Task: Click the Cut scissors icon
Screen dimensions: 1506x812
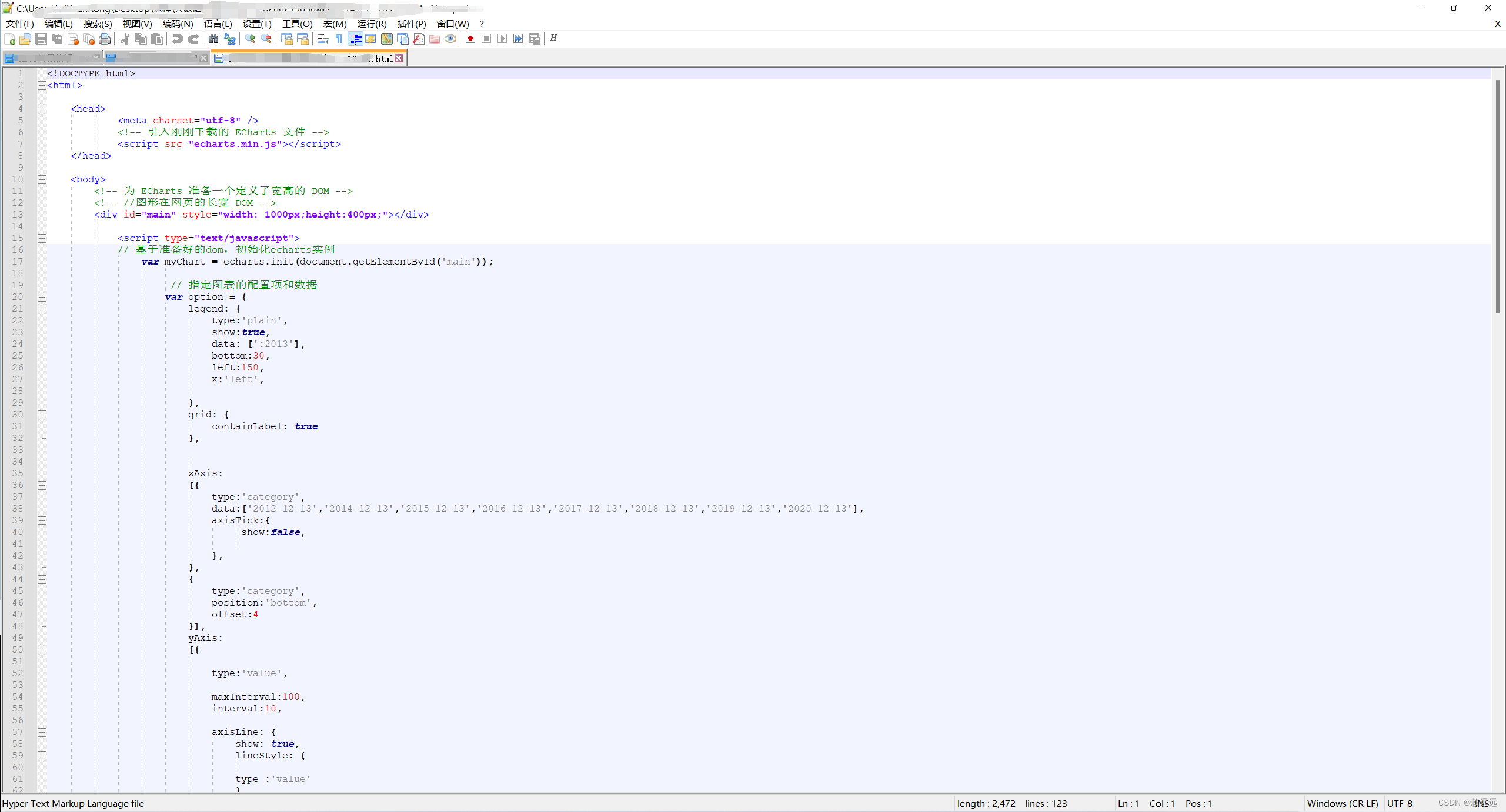Action: 125,39
